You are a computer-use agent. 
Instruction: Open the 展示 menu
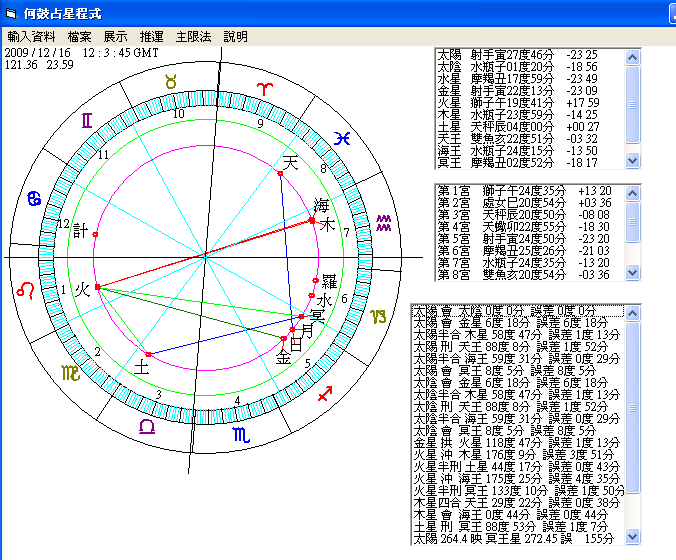tap(116, 37)
